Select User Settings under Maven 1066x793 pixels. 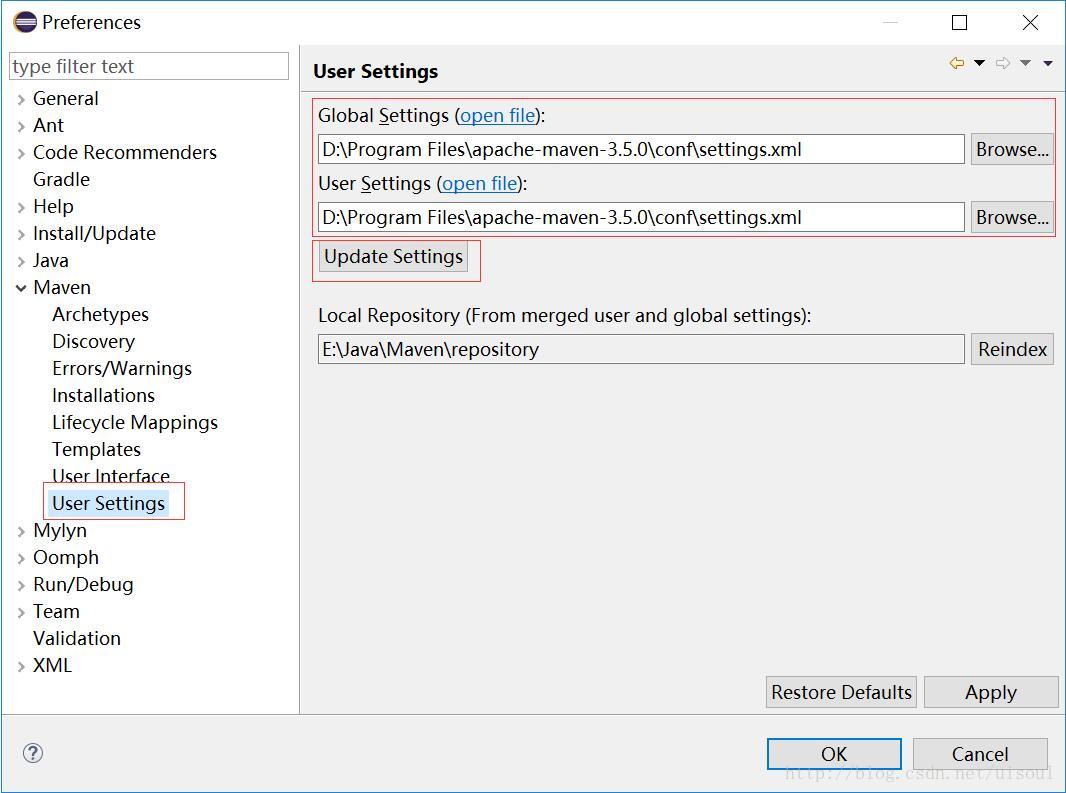coord(109,503)
